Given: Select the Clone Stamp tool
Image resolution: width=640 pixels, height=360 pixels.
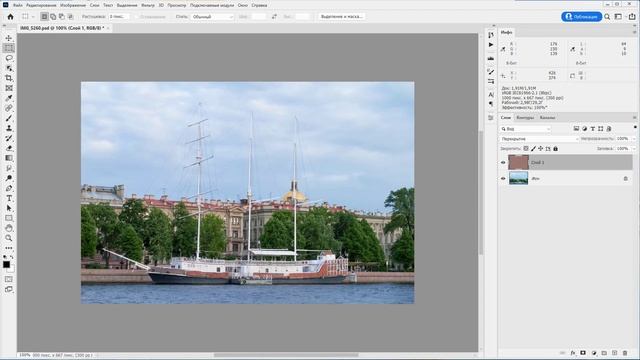Looking at the screenshot, I should (x=9, y=128).
